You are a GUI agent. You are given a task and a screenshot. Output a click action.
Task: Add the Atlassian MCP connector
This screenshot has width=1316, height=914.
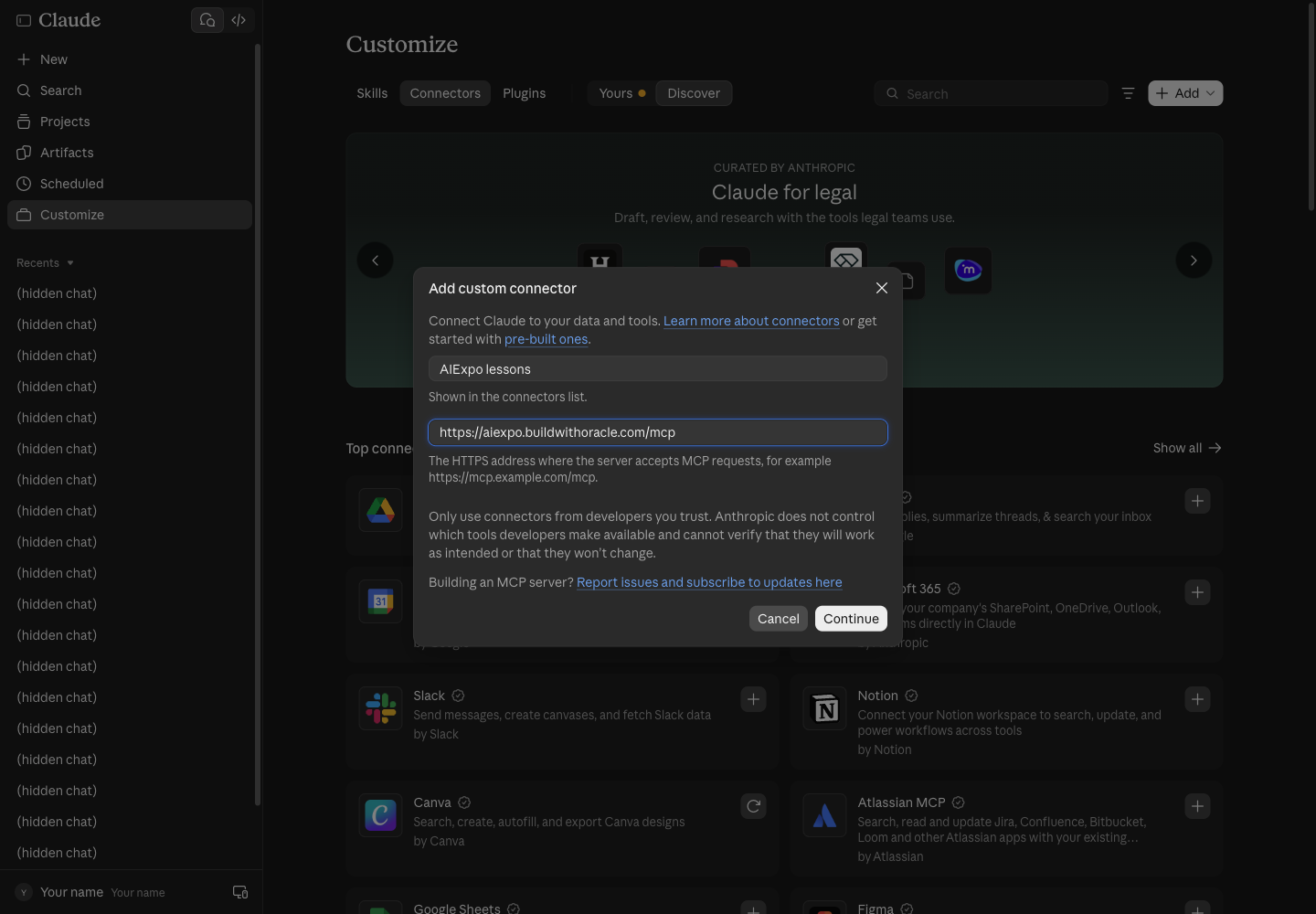click(x=1197, y=806)
